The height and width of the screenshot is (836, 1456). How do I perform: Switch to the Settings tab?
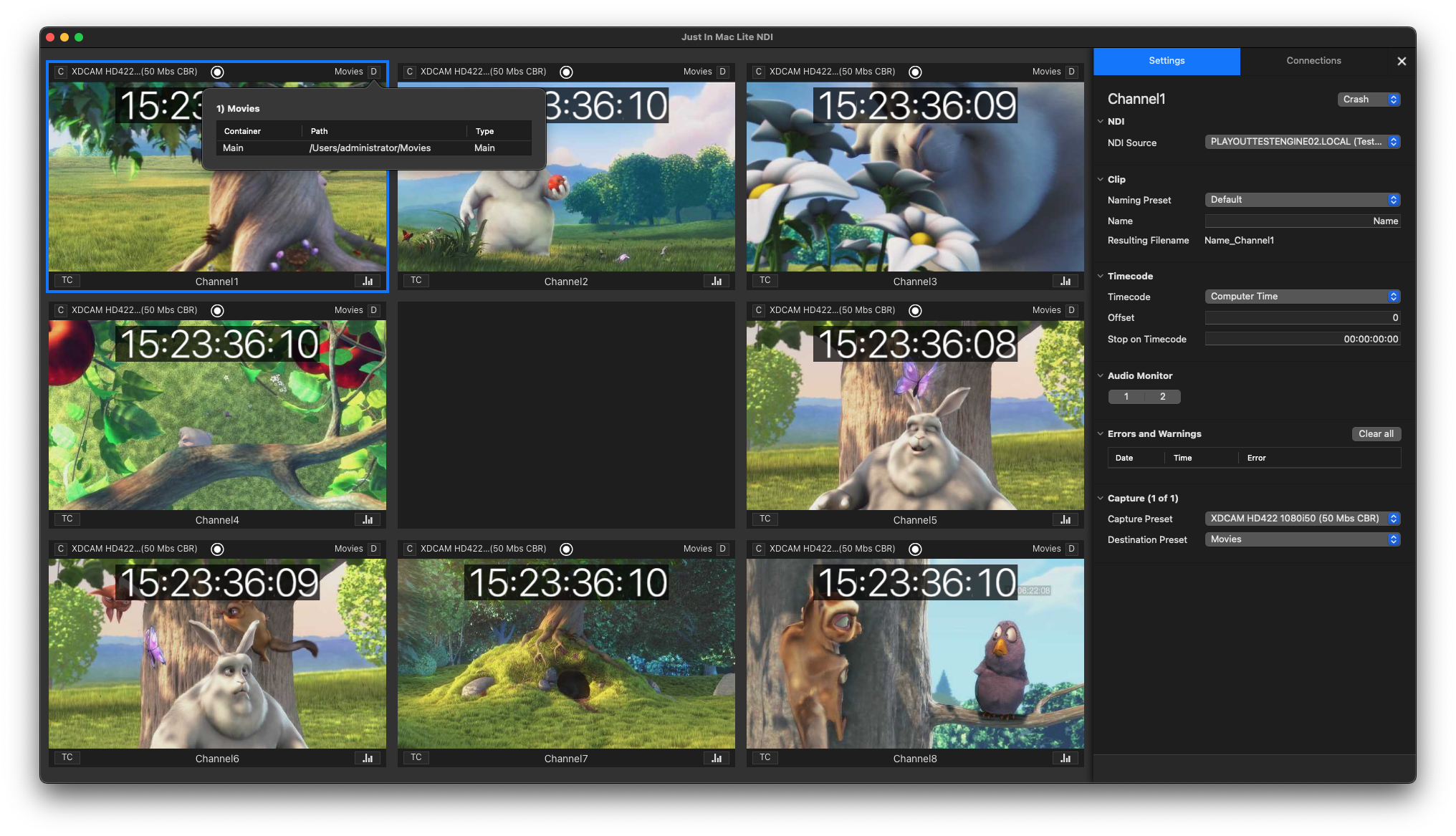pyautogui.click(x=1167, y=61)
